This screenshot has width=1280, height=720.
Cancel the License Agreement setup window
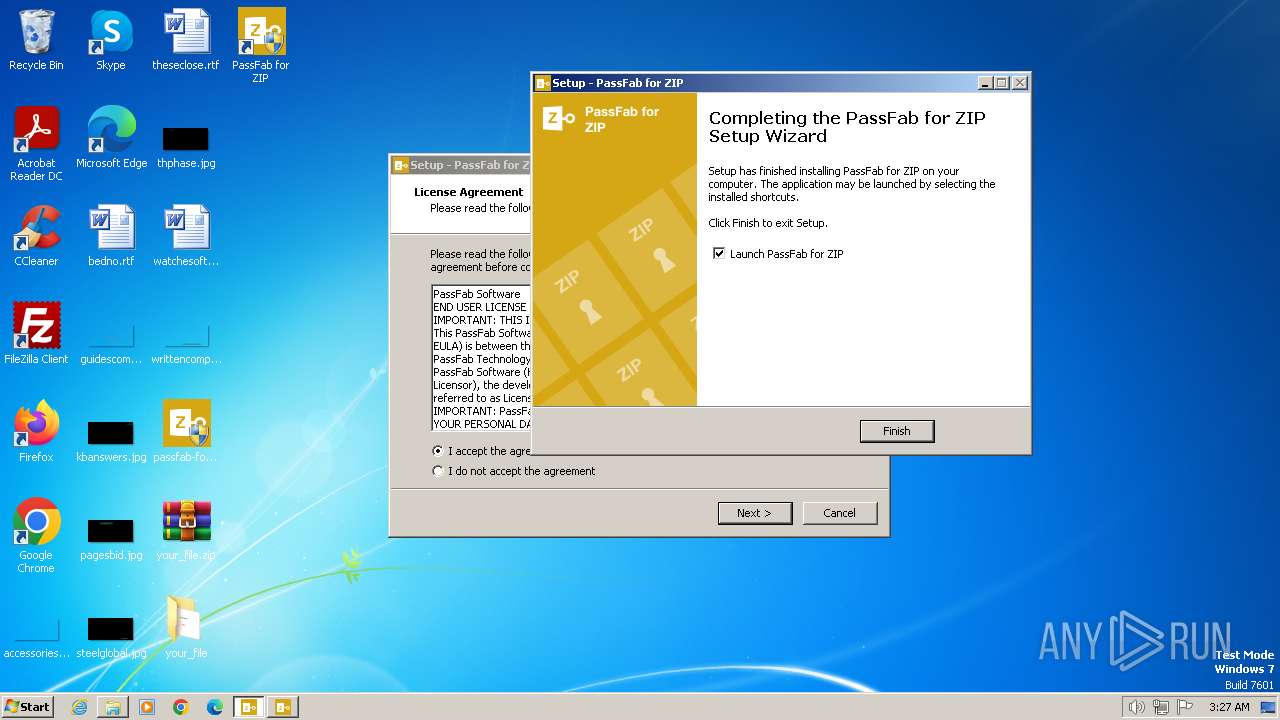pos(840,513)
